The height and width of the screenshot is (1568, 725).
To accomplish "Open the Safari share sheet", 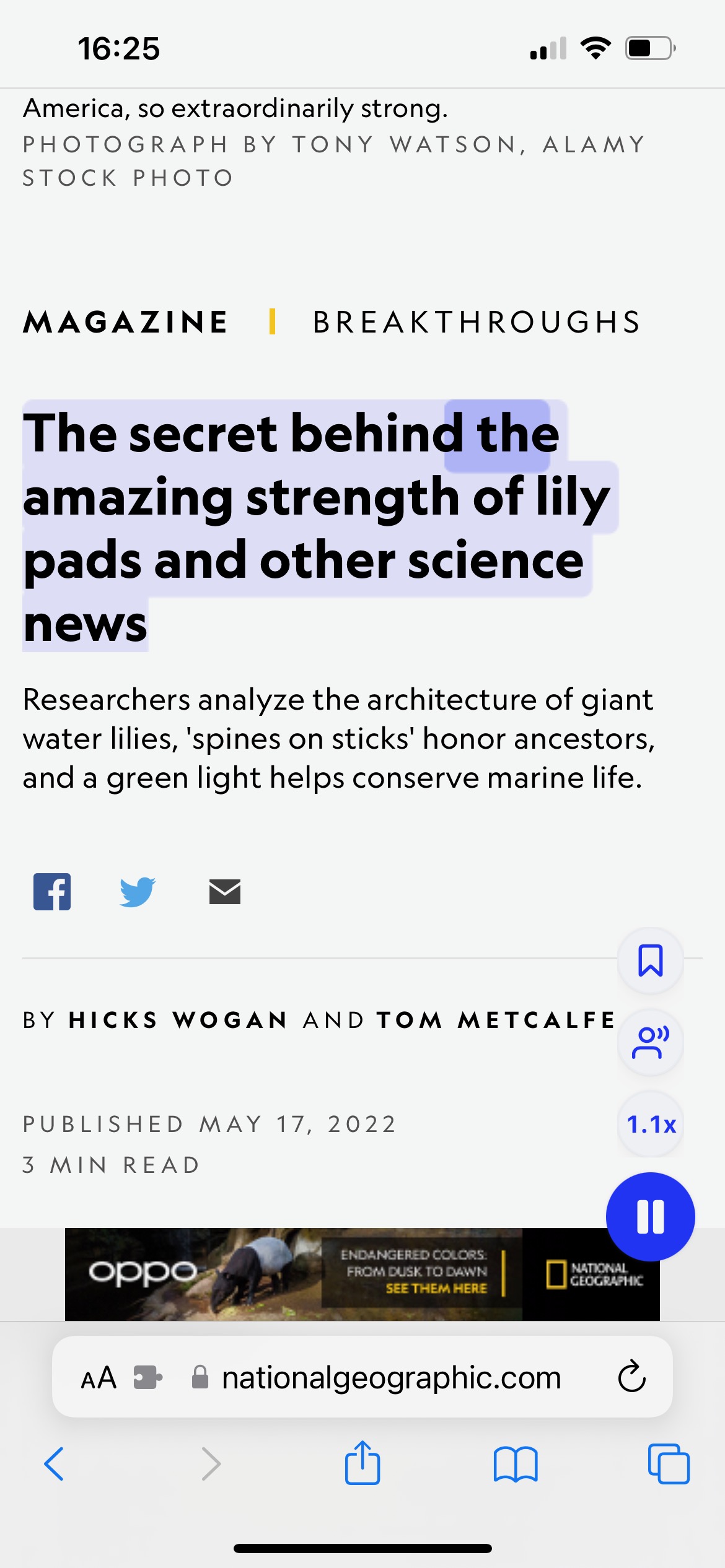I will click(362, 1462).
